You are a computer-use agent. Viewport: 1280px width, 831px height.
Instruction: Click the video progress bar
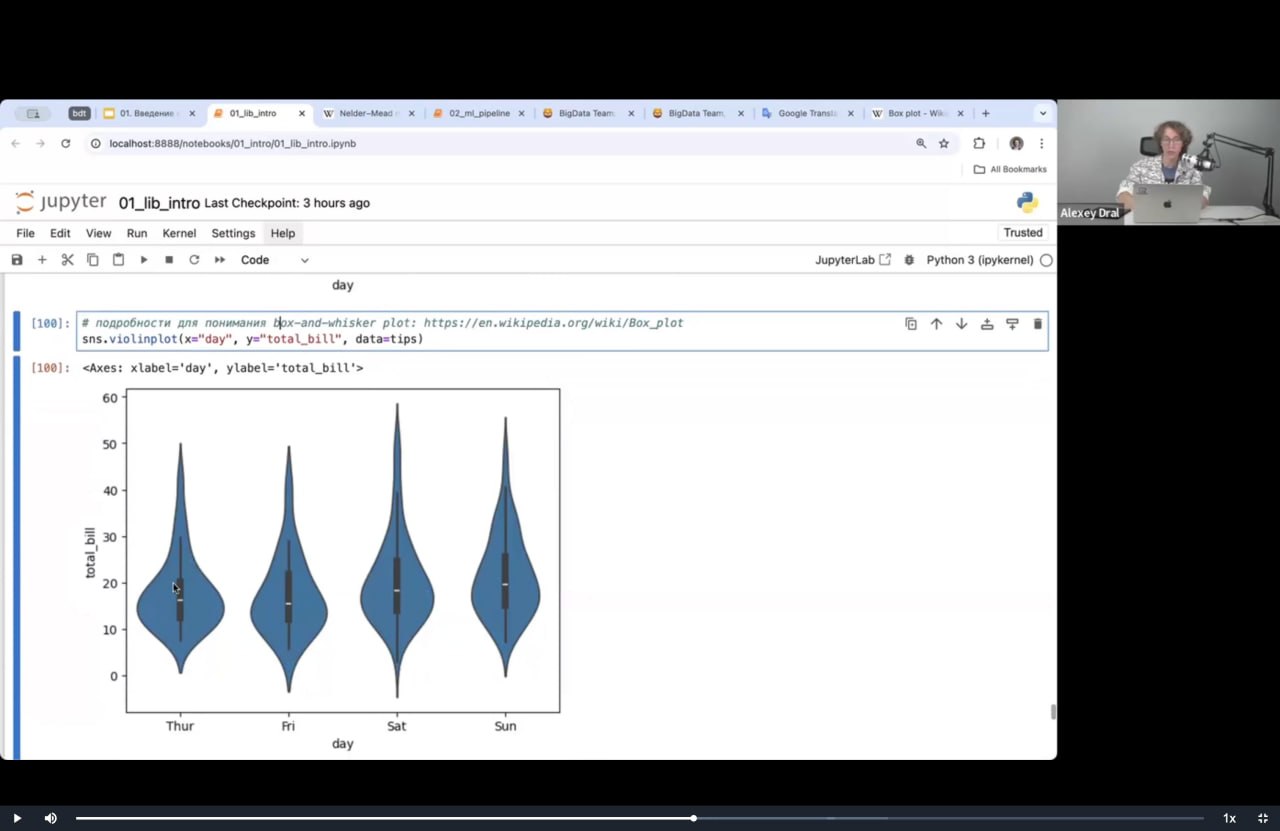pos(640,818)
